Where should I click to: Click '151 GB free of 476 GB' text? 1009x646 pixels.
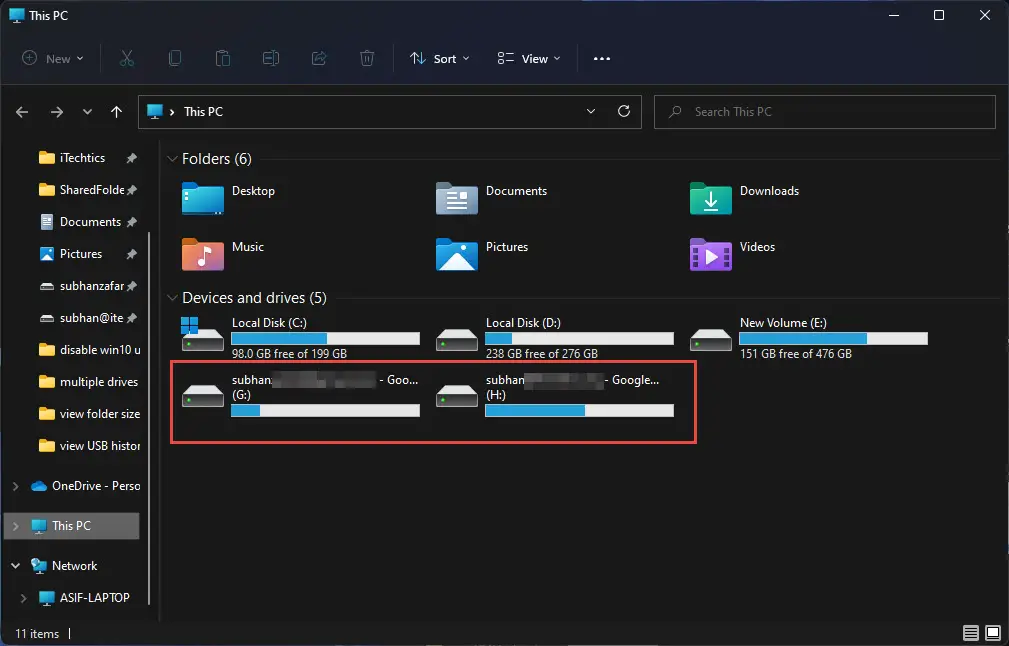(795, 354)
